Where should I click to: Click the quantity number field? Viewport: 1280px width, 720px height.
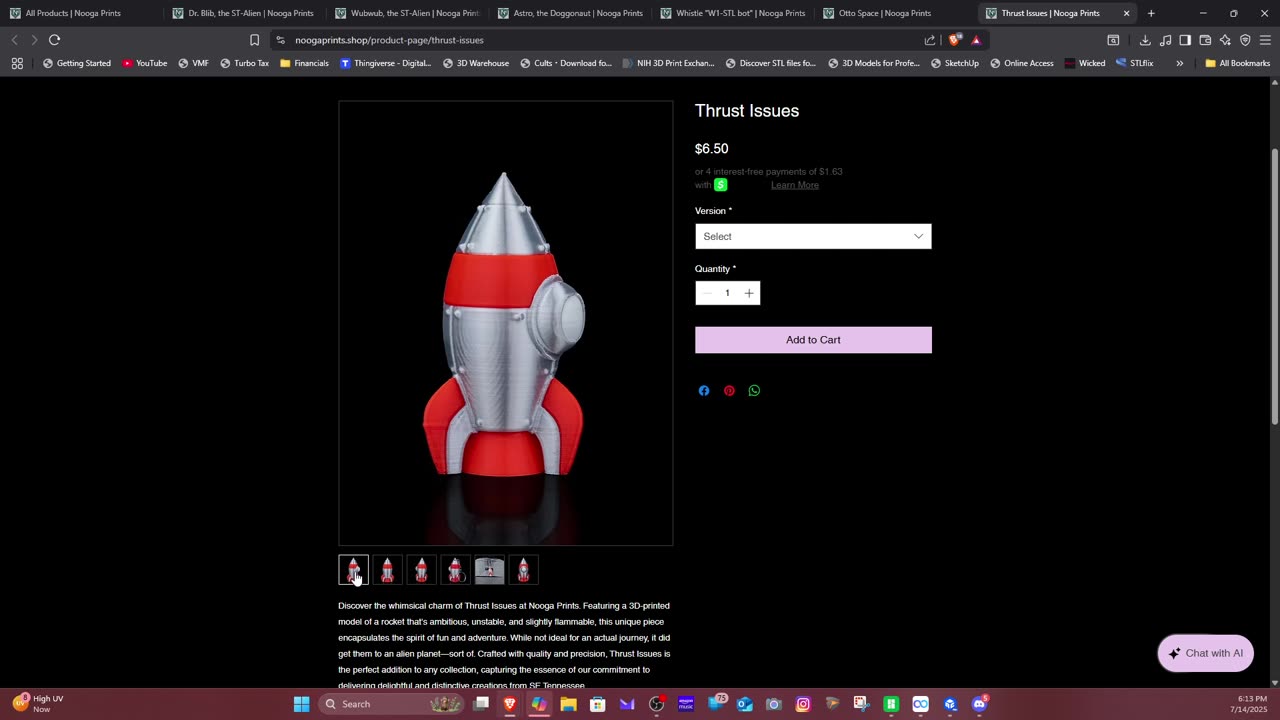coord(728,293)
